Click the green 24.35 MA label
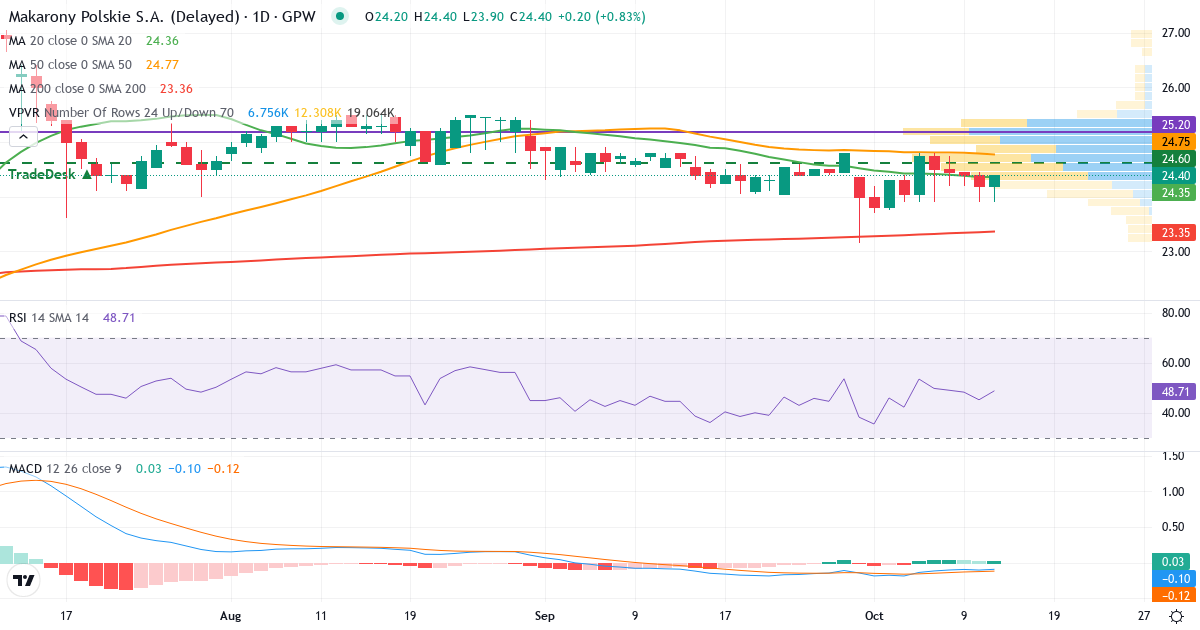The width and height of the screenshot is (1200, 630). coord(1175,193)
